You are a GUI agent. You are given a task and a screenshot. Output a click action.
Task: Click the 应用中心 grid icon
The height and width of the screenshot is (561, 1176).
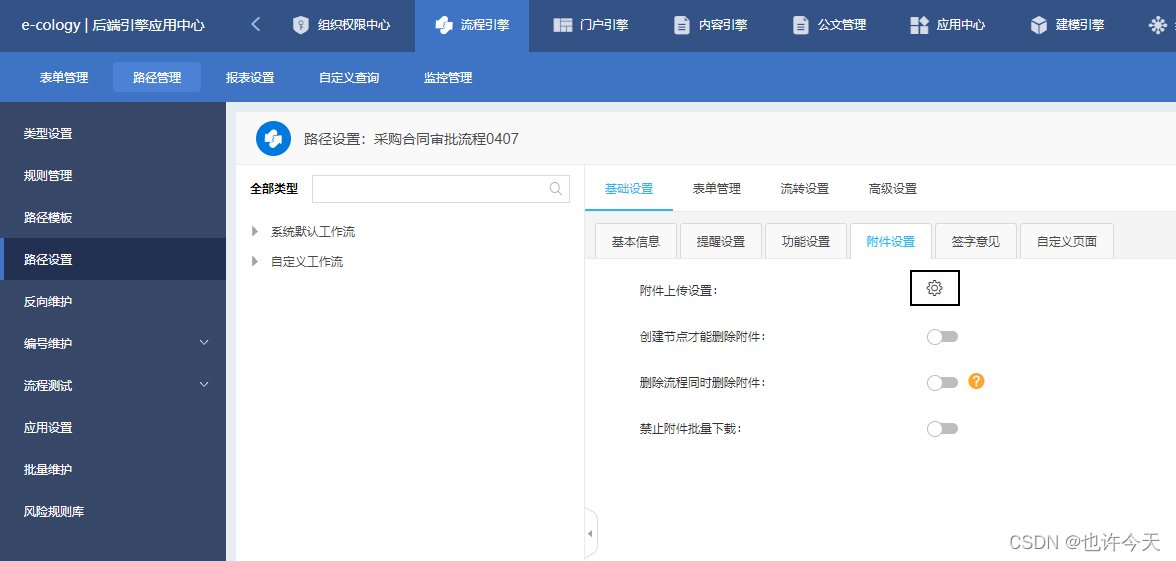tap(920, 26)
